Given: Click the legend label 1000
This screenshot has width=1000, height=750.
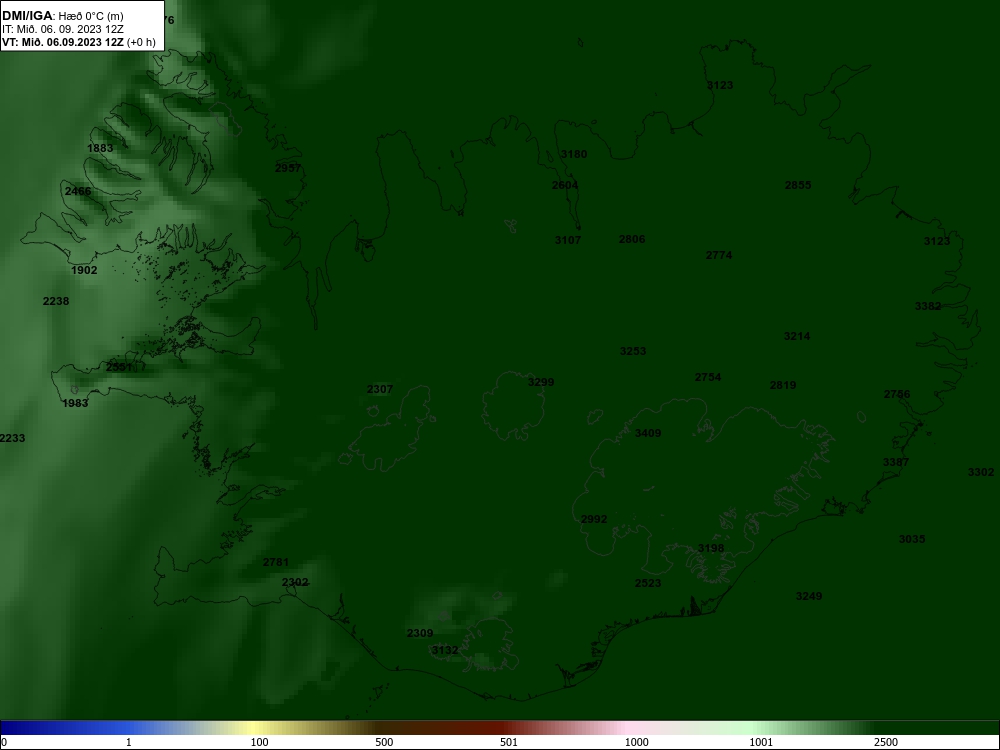Looking at the screenshot, I should [x=636, y=742].
